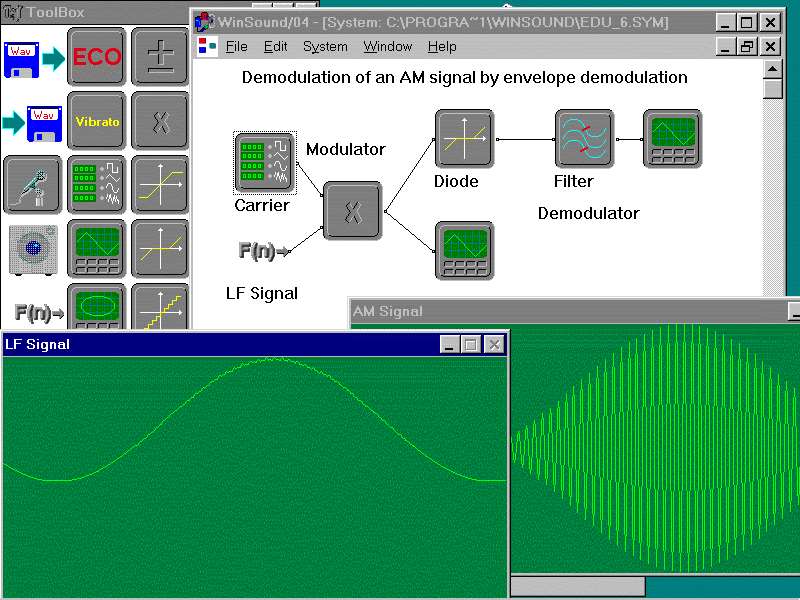Open the Edit menu
Image resolution: width=800 pixels, height=600 pixels.
276,46
